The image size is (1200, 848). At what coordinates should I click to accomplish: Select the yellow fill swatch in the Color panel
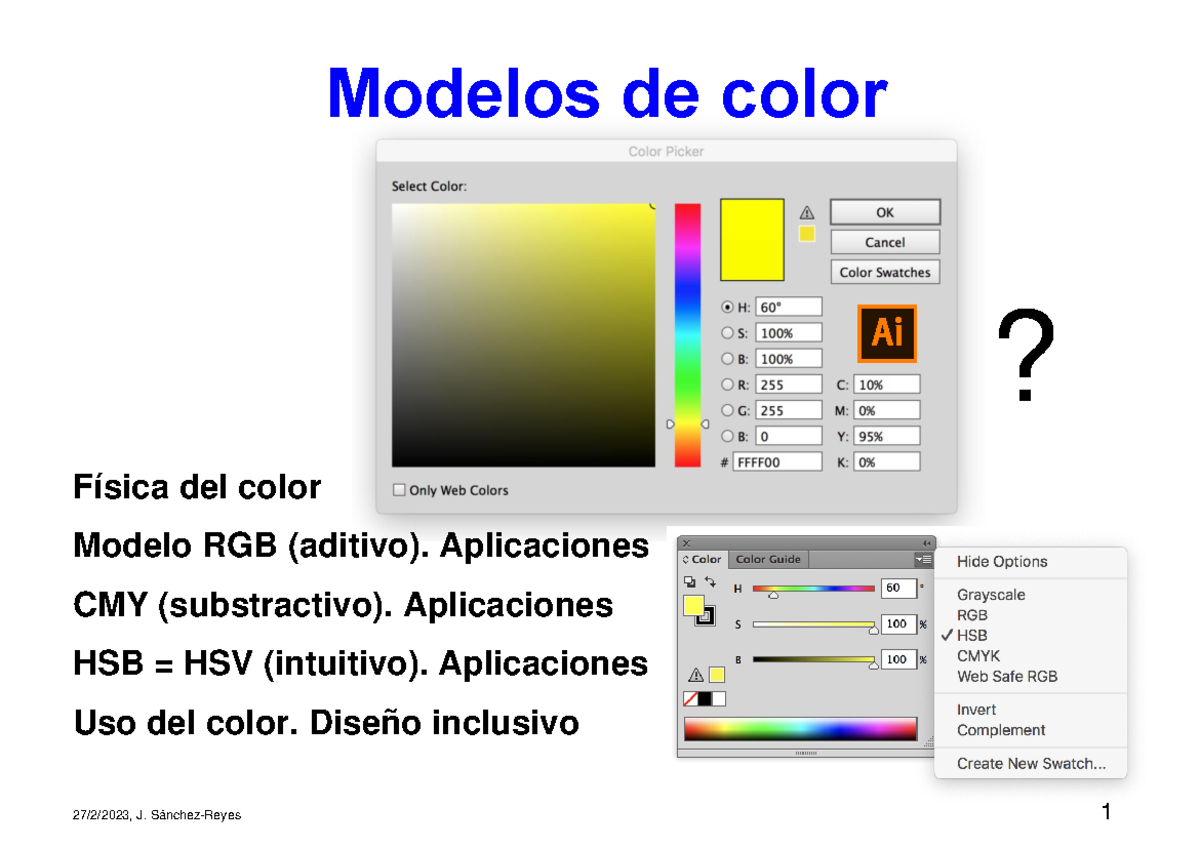(693, 607)
